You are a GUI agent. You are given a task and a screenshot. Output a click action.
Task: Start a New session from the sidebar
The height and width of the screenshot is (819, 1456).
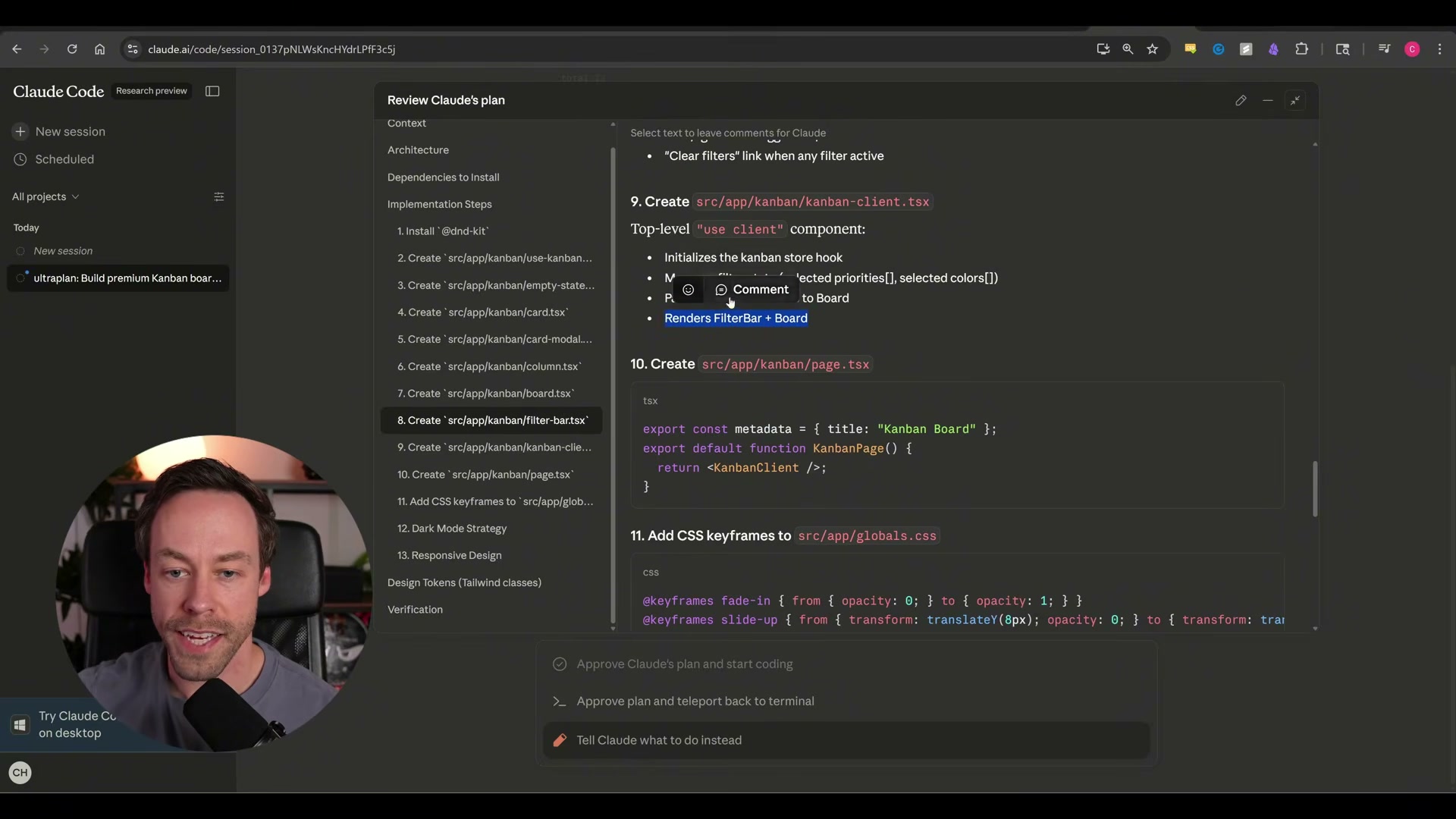click(60, 132)
